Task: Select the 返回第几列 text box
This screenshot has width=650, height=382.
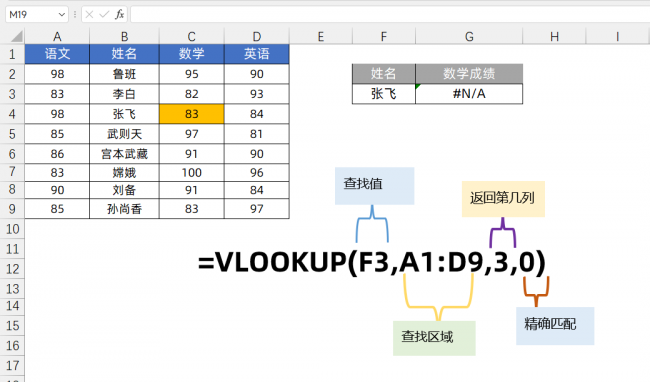Action: tap(503, 199)
